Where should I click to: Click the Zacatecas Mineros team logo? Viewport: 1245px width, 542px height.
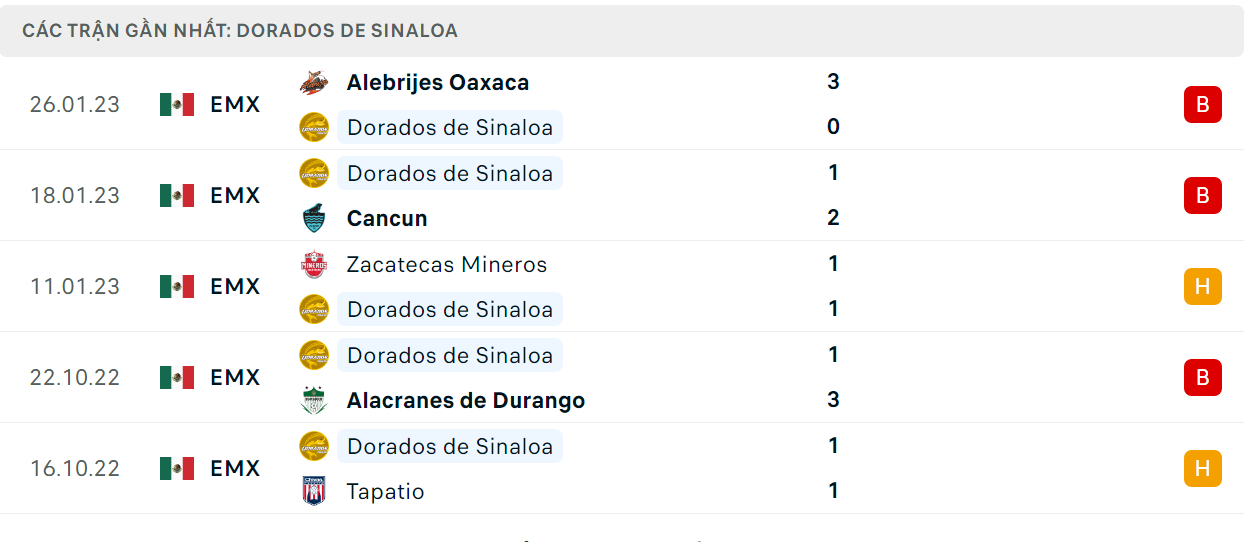click(x=314, y=264)
